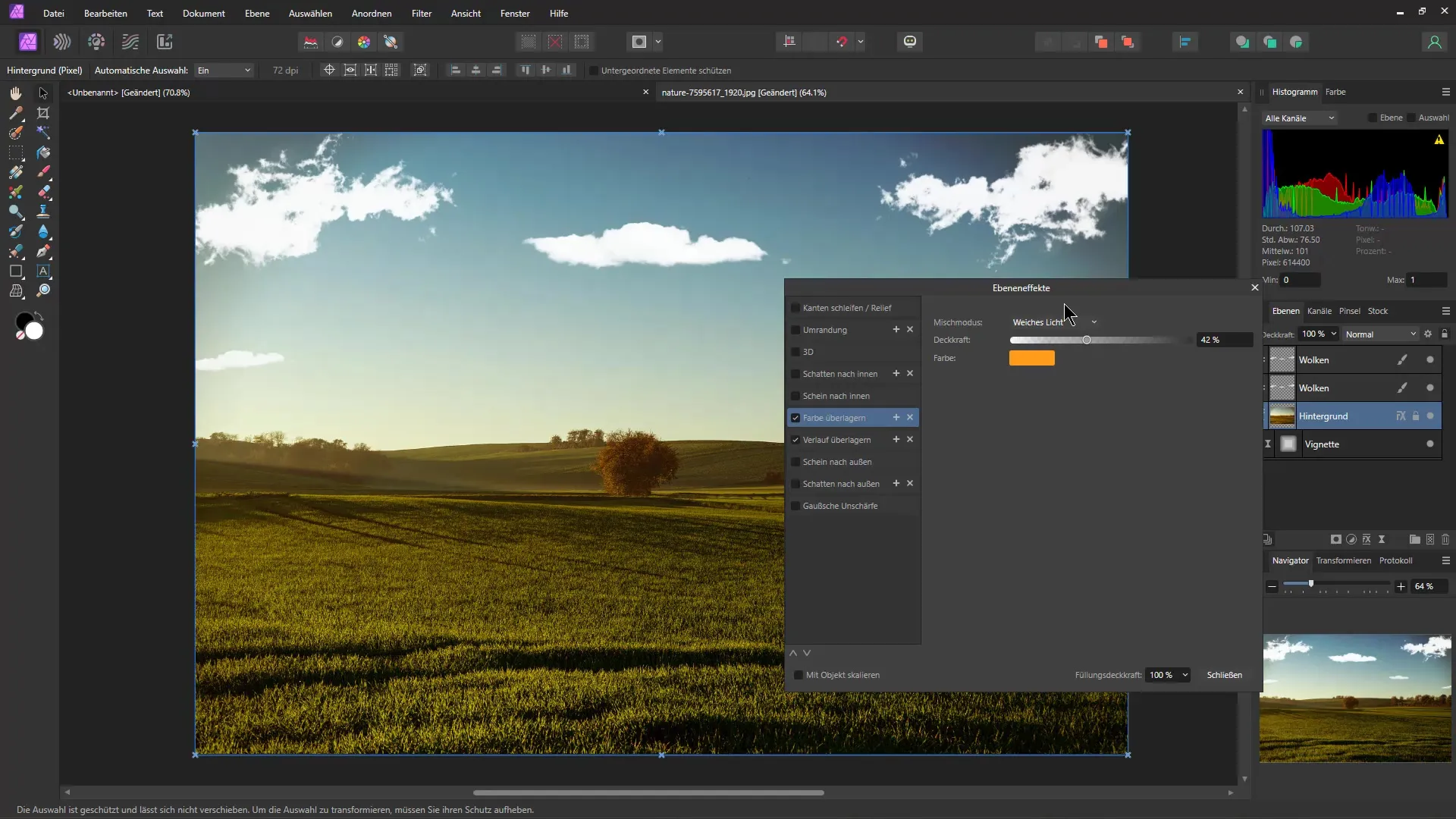This screenshot has height=819, width=1456.
Task: Apply Auto White Balance from the toolbar
Action: coord(391,42)
